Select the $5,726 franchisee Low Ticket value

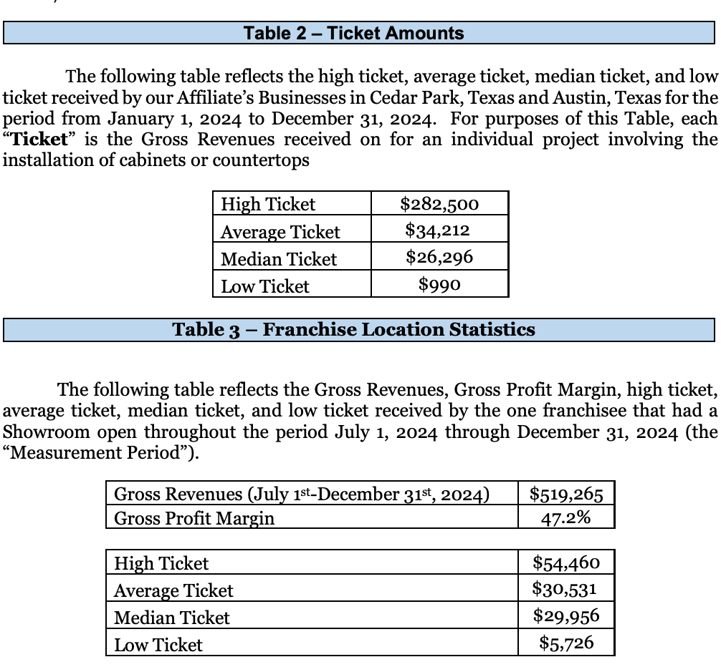tap(568, 644)
